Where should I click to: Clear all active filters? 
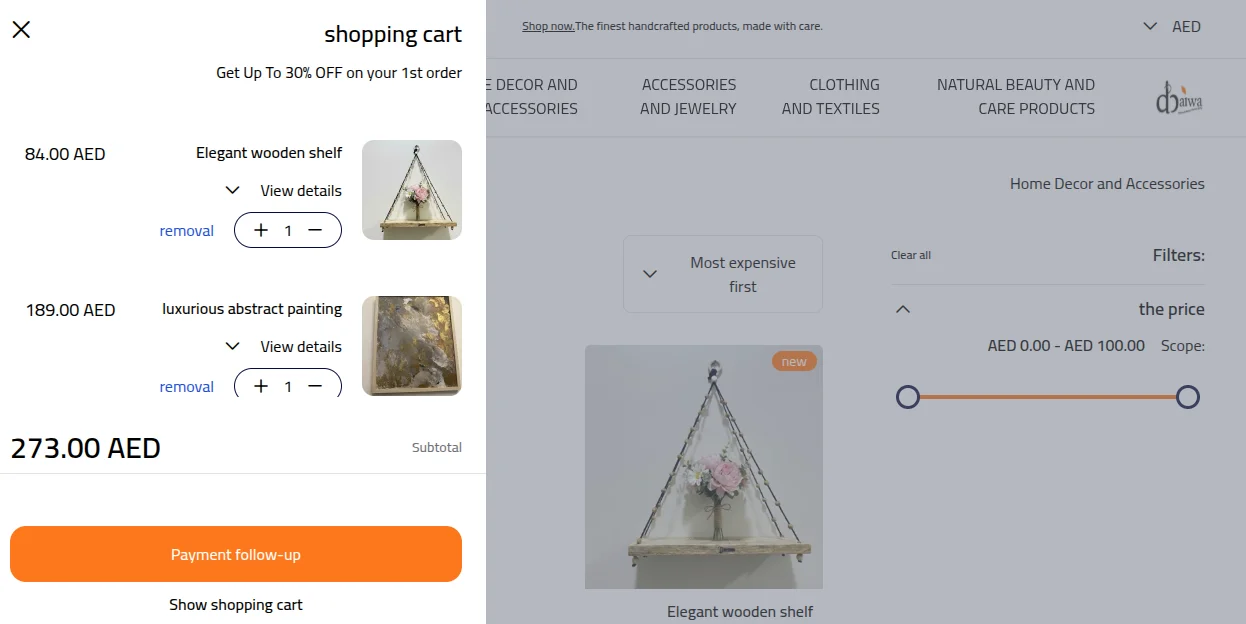click(910, 254)
